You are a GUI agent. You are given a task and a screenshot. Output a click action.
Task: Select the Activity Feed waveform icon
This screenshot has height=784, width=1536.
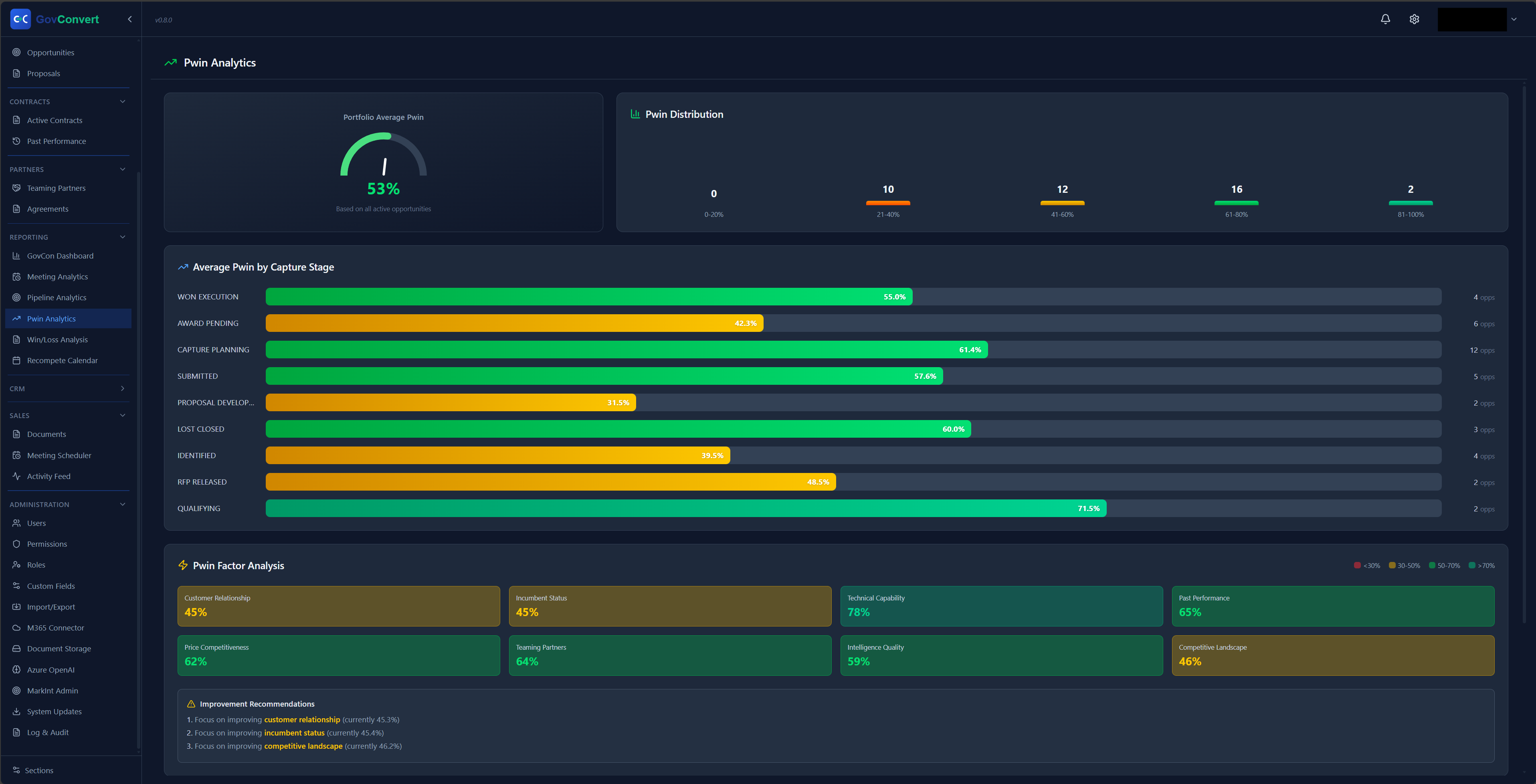tap(17, 476)
